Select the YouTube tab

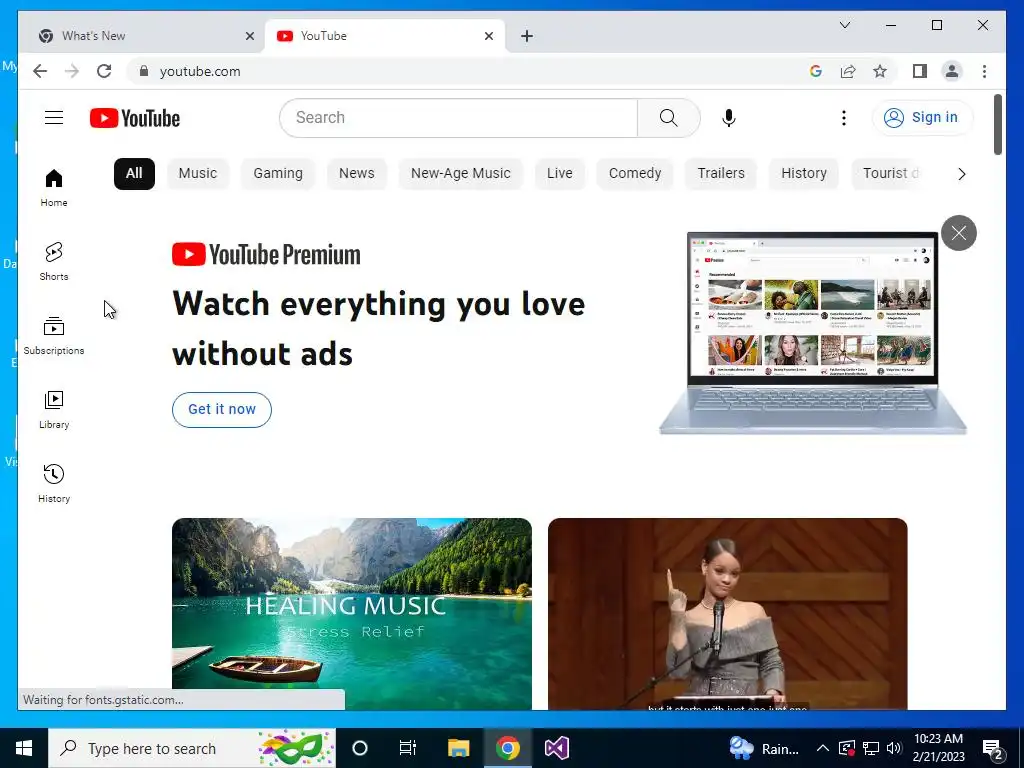pos(385,36)
